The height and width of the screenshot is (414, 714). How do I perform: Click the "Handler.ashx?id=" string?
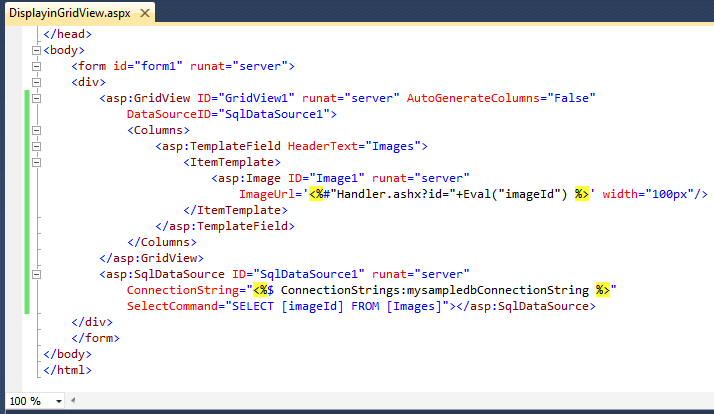click(x=393, y=194)
